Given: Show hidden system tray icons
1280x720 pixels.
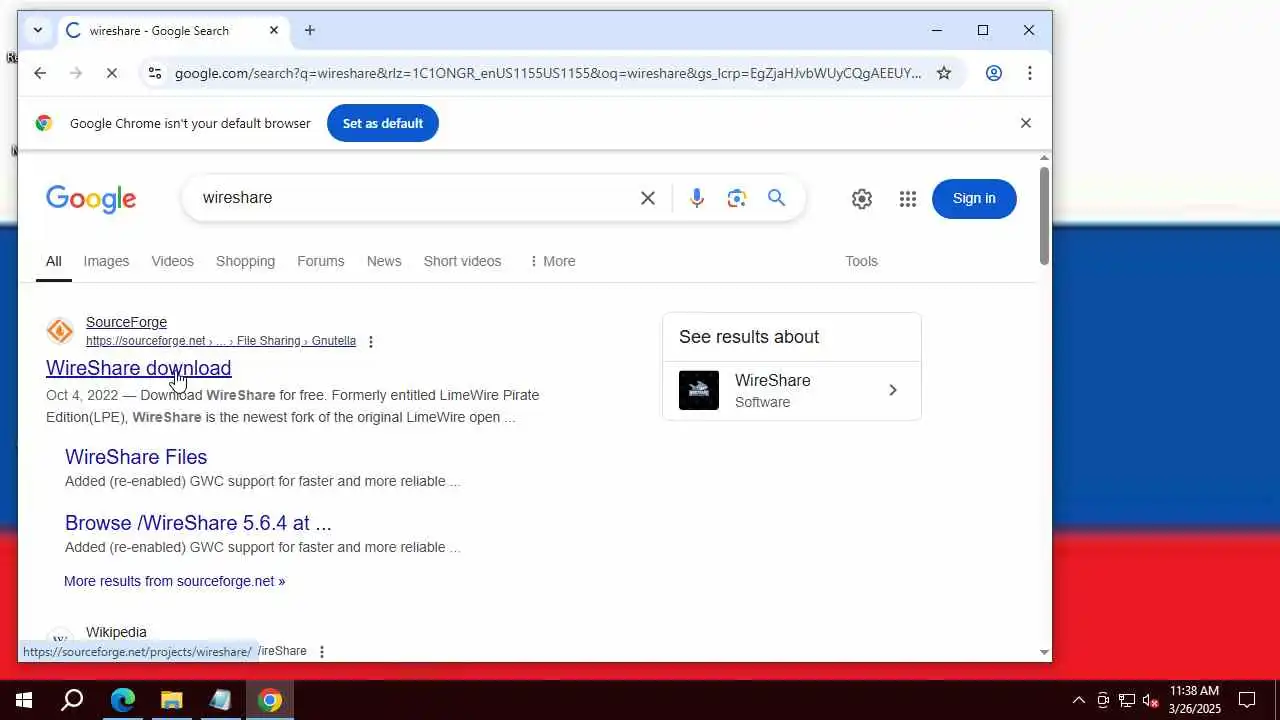Looking at the screenshot, I should pos(1078,700).
